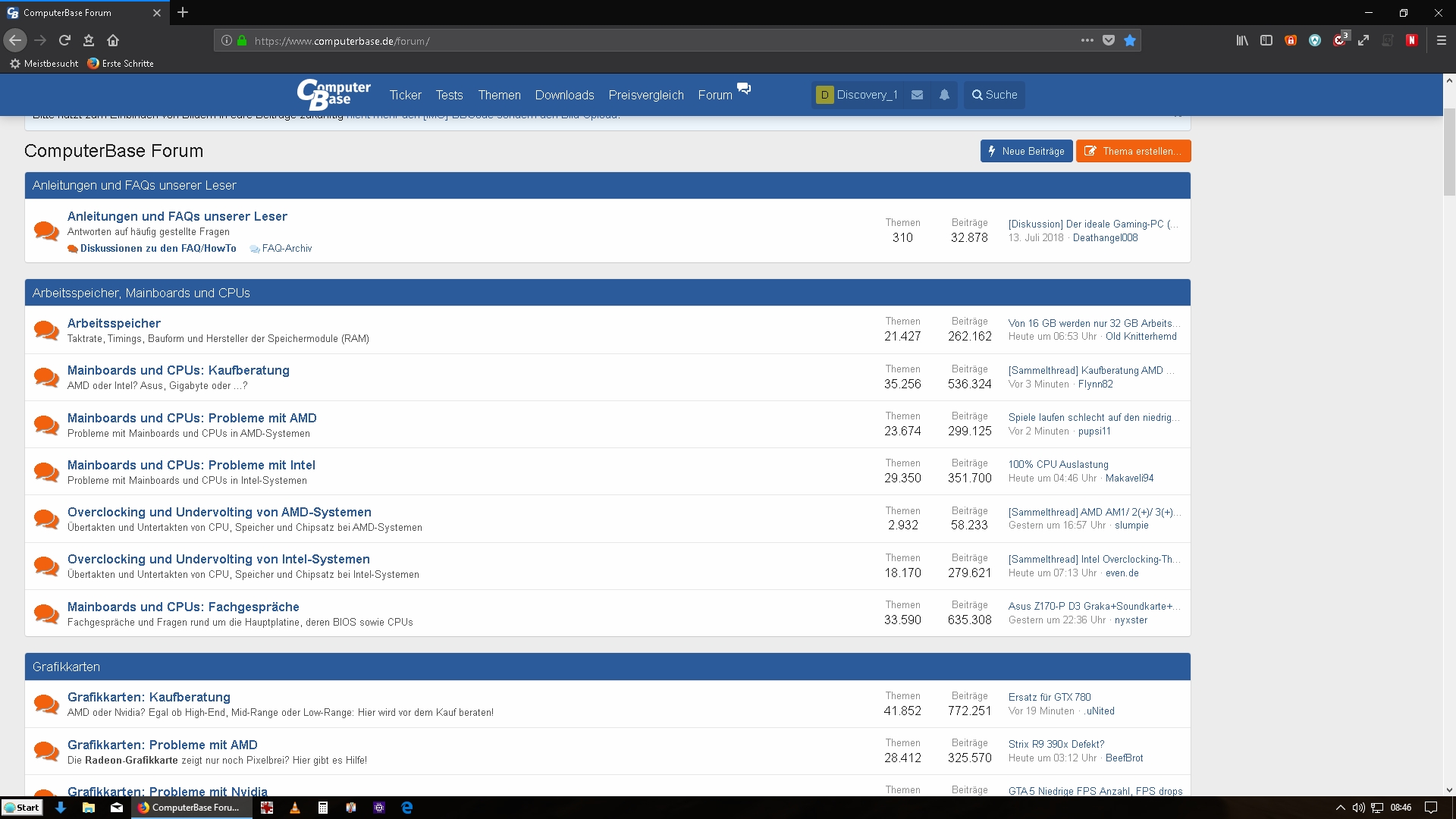Image resolution: width=1456 pixels, height=819 pixels.
Task: Toggle the Firefox sidebar icon
Action: [1266, 40]
